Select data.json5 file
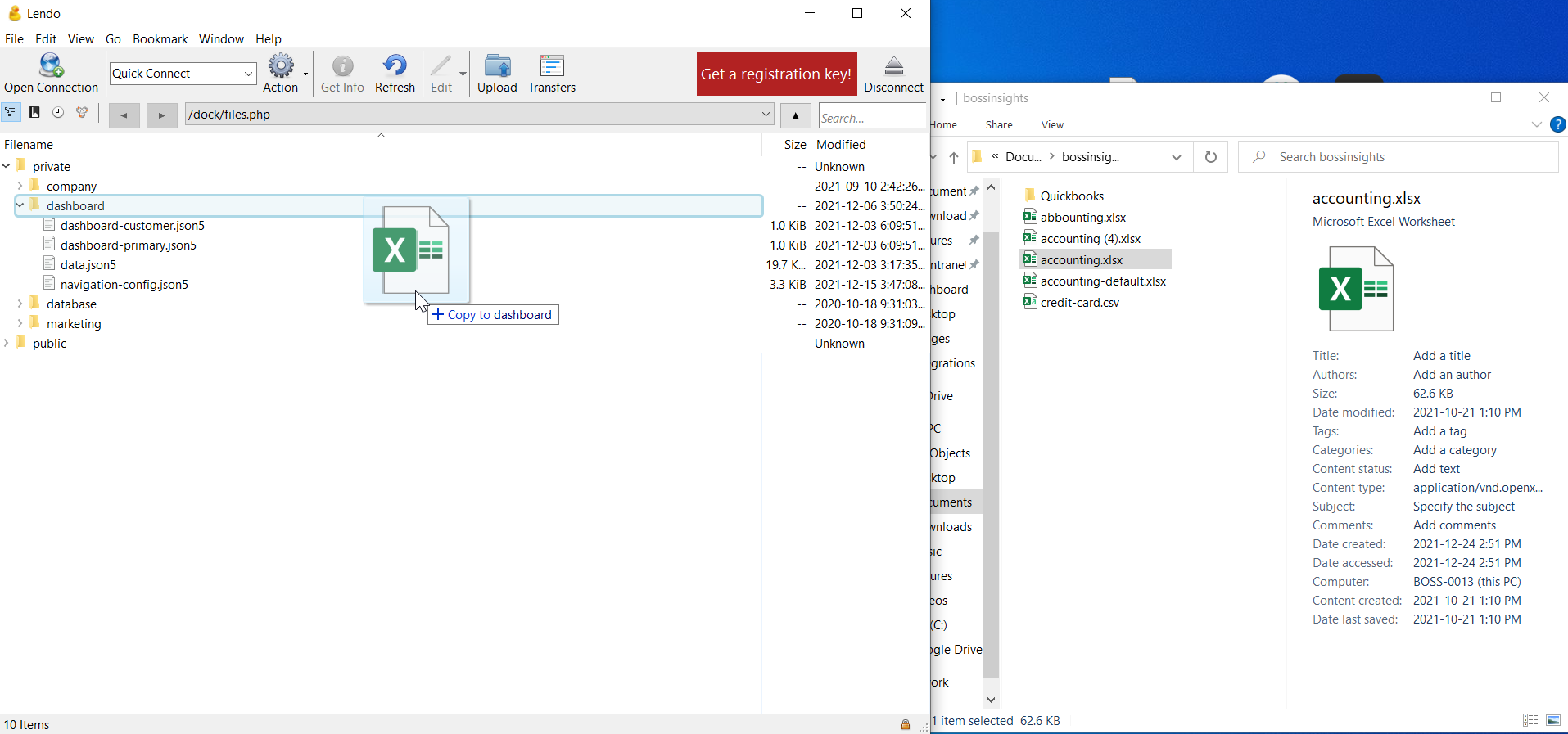Viewport: 1568px width, 734px height. [88, 264]
